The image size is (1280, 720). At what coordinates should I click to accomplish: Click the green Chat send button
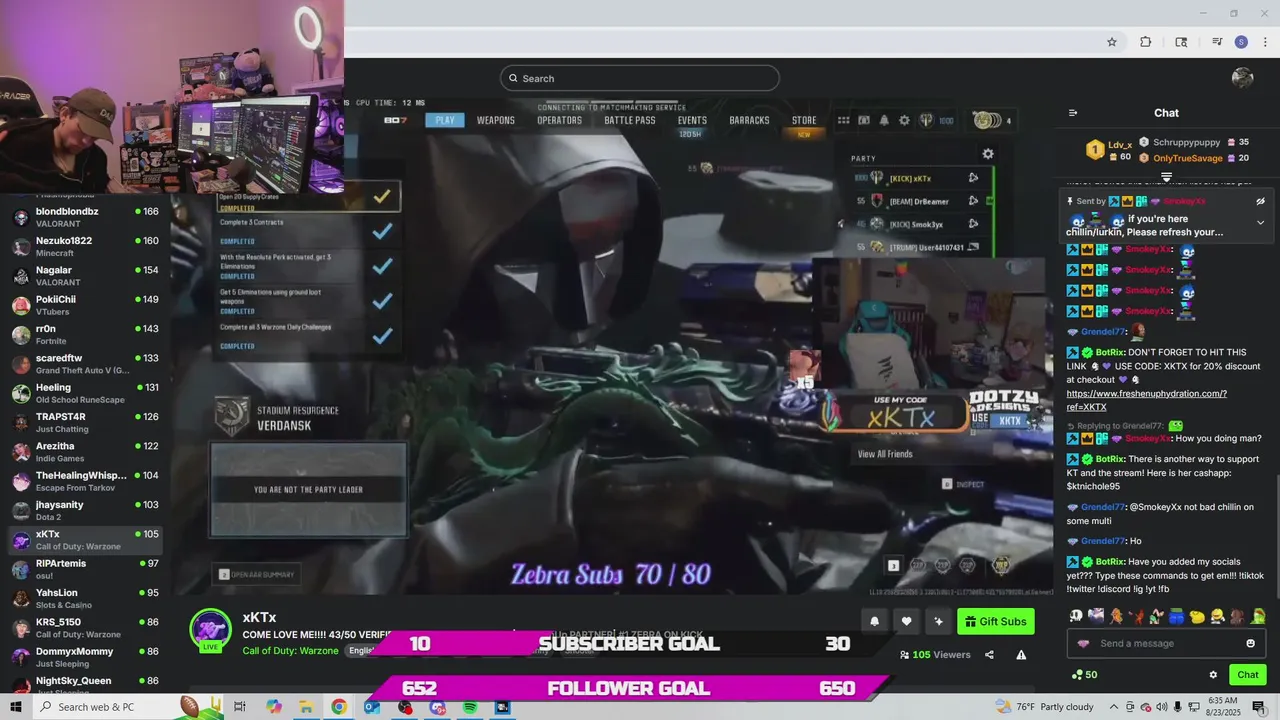click(x=1247, y=675)
